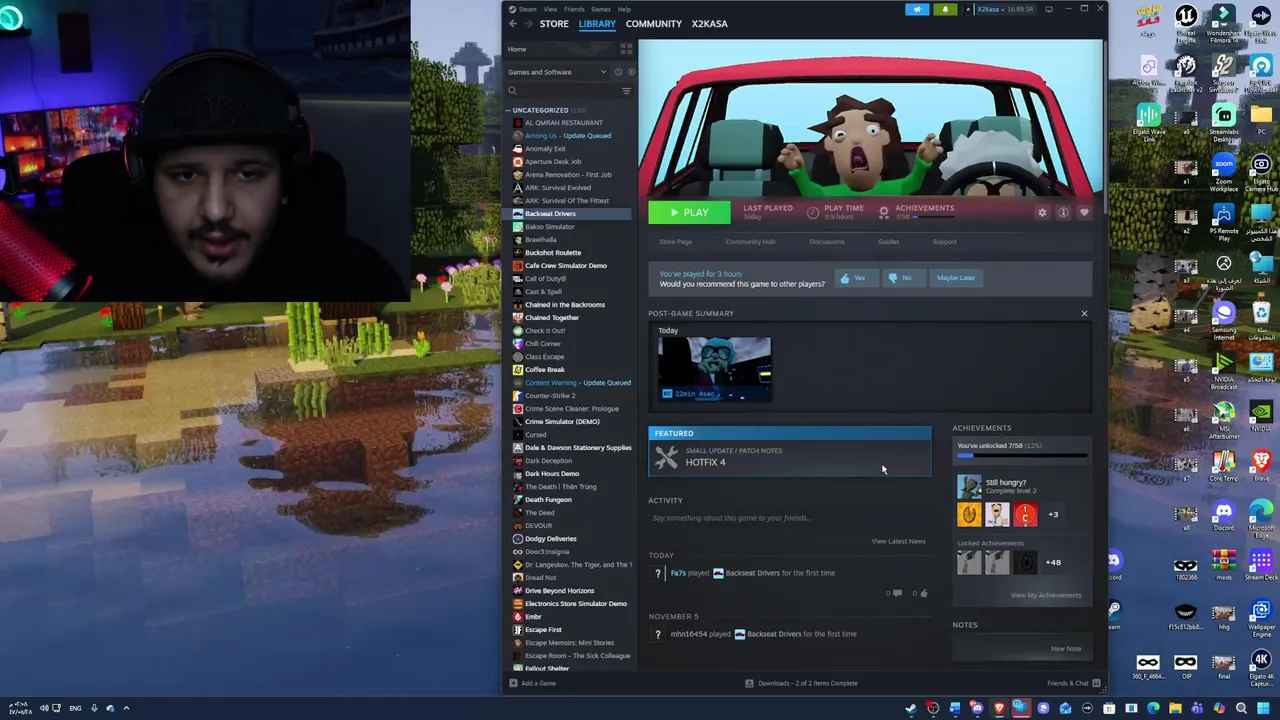Open the Support link
The width and height of the screenshot is (1280, 720).
[x=944, y=242]
